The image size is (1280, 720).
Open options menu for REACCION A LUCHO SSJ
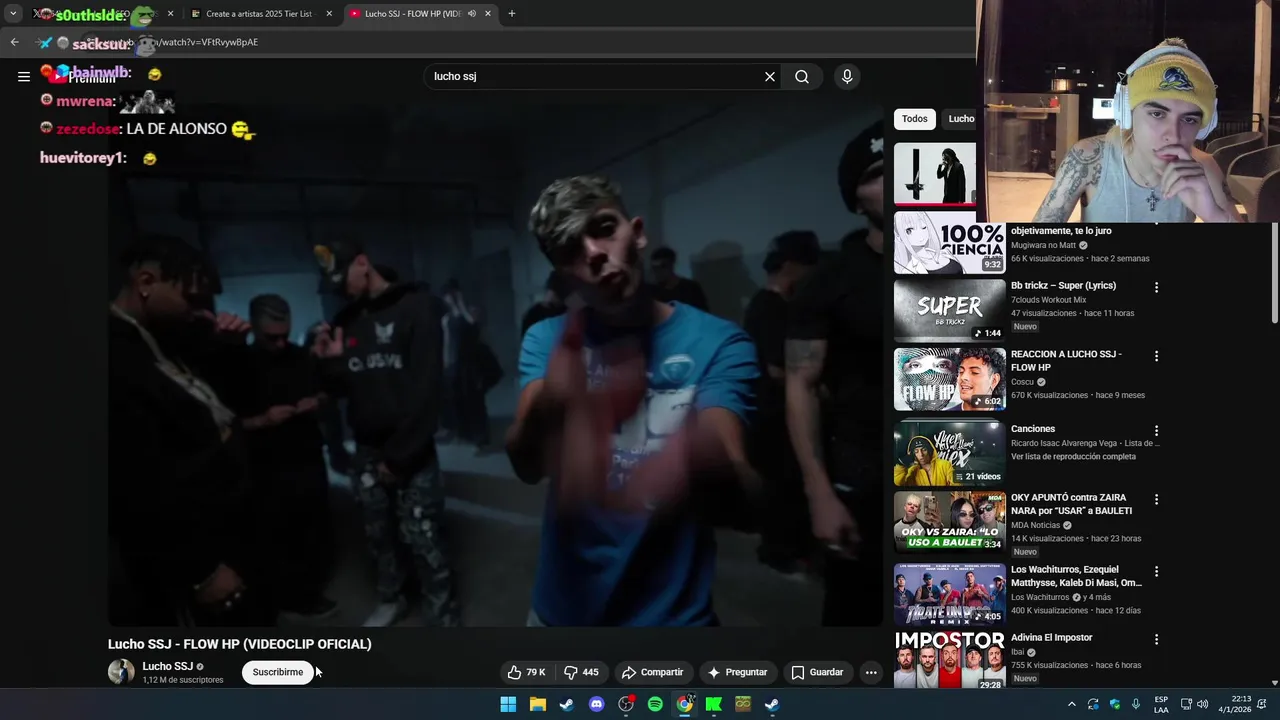1156,356
